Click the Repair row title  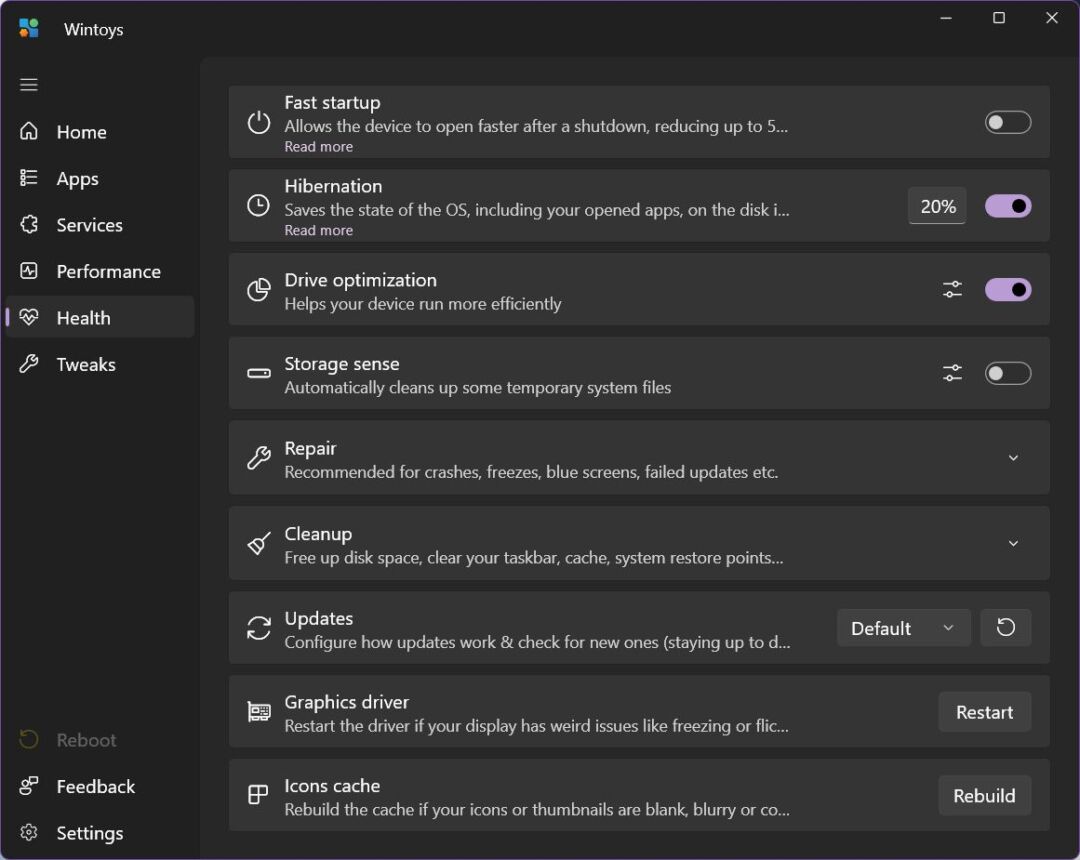pos(310,448)
